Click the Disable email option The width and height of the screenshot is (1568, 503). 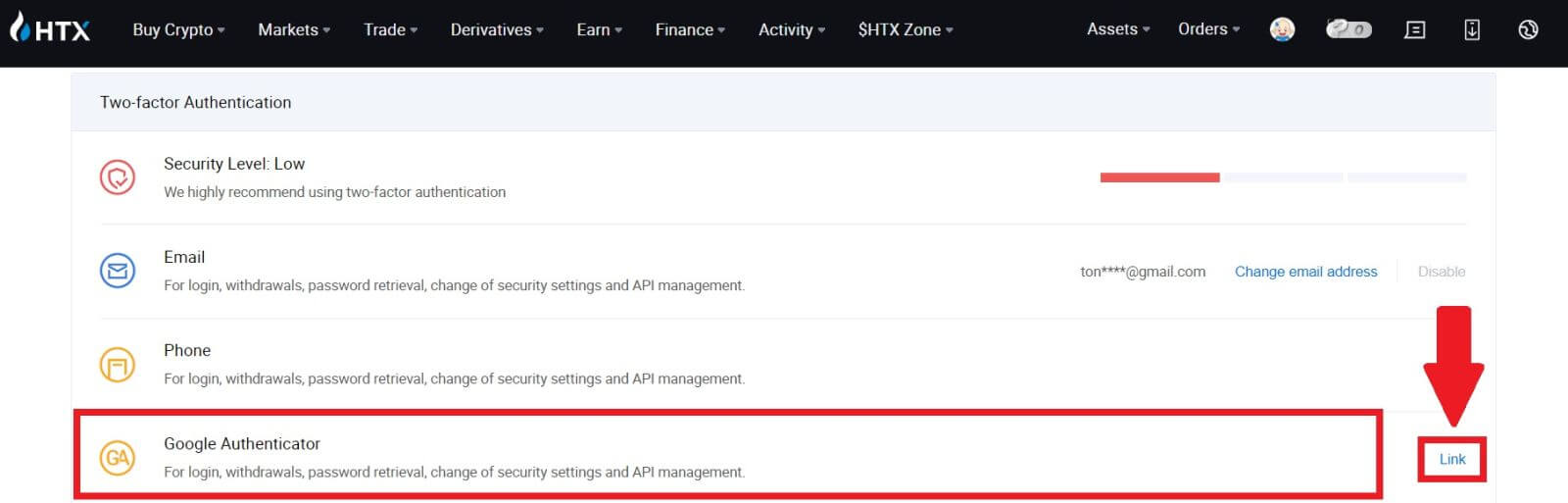point(1442,272)
